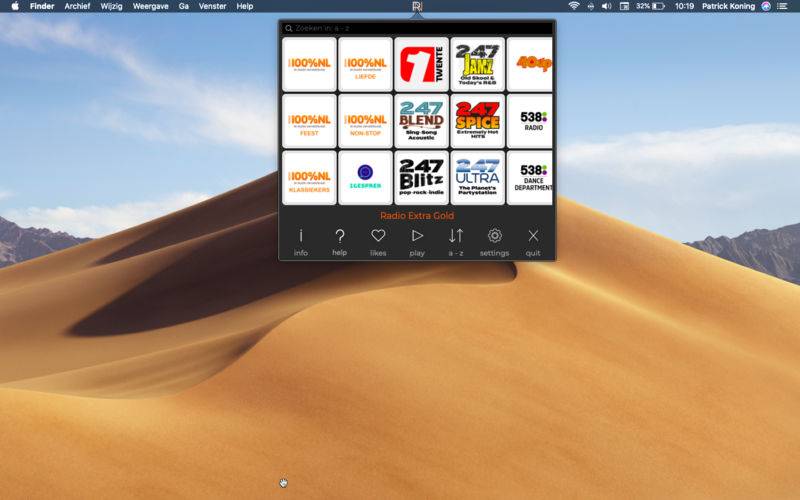
Task: Open the Ga menu
Action: pyautogui.click(x=184, y=6)
